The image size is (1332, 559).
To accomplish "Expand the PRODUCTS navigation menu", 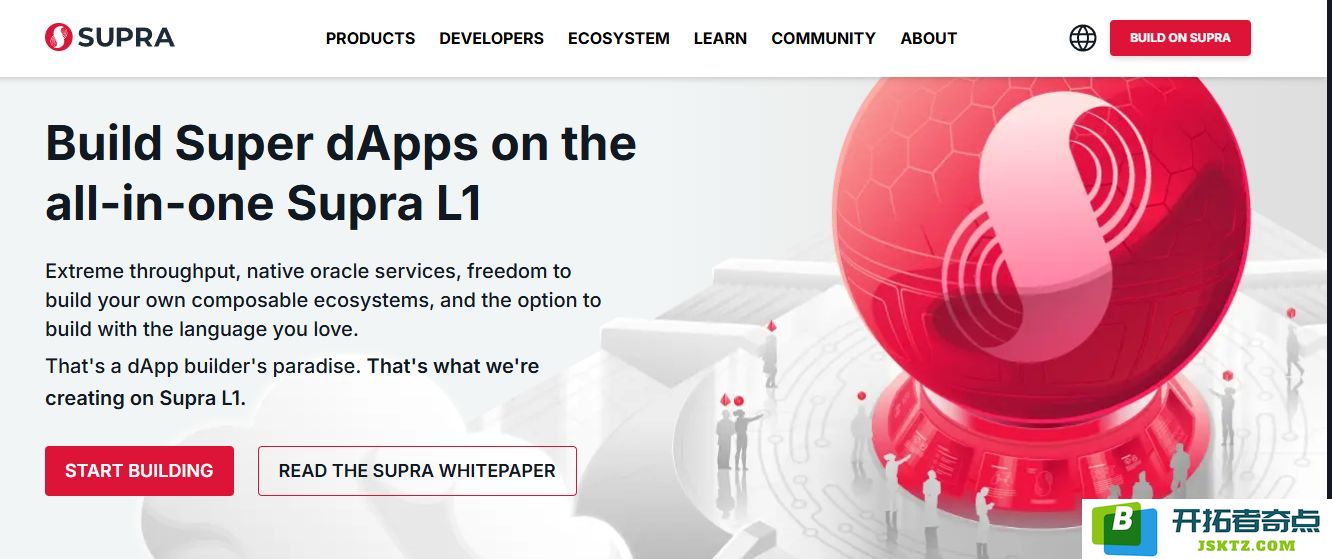I will (x=370, y=38).
